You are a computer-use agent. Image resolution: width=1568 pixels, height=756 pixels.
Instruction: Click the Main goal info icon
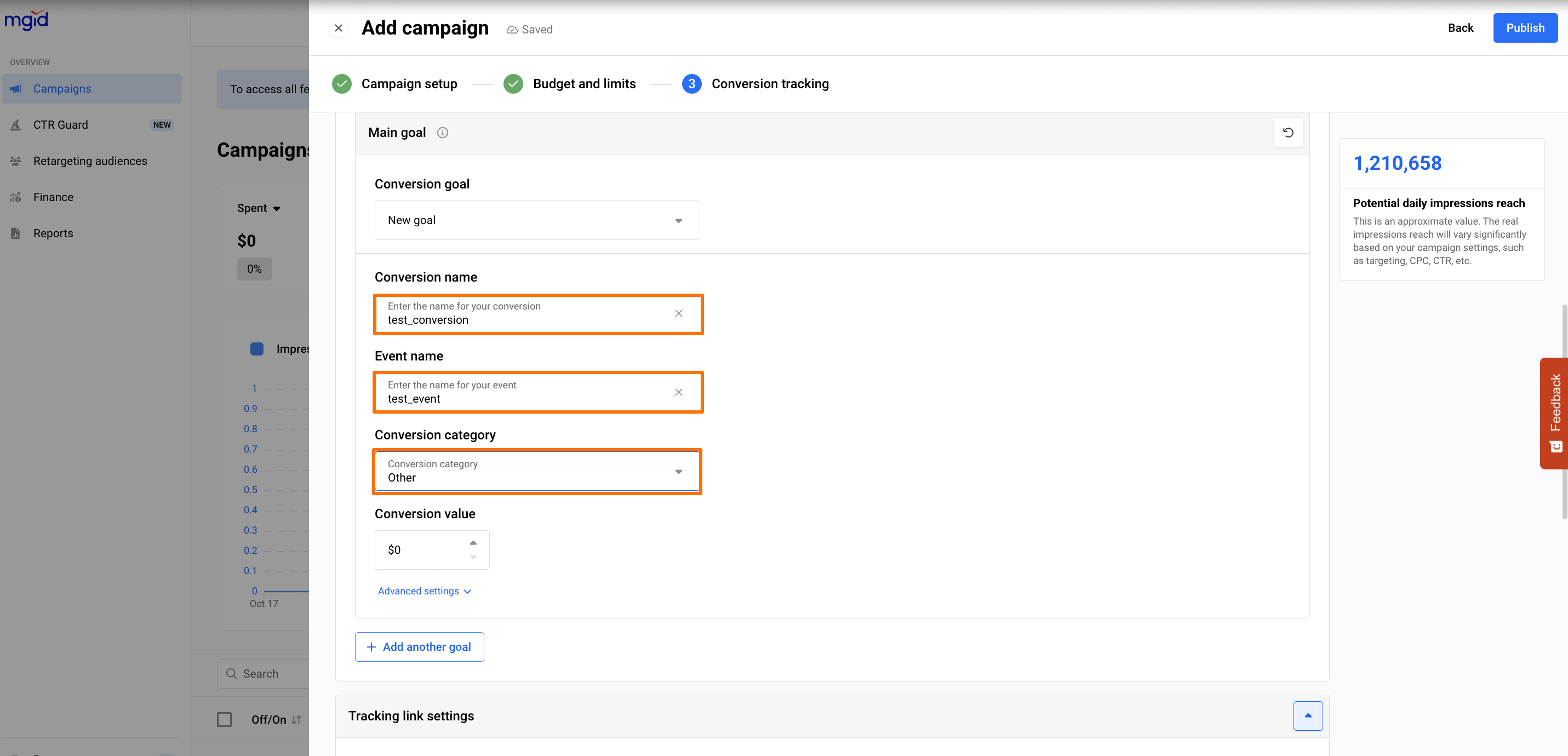click(x=443, y=133)
